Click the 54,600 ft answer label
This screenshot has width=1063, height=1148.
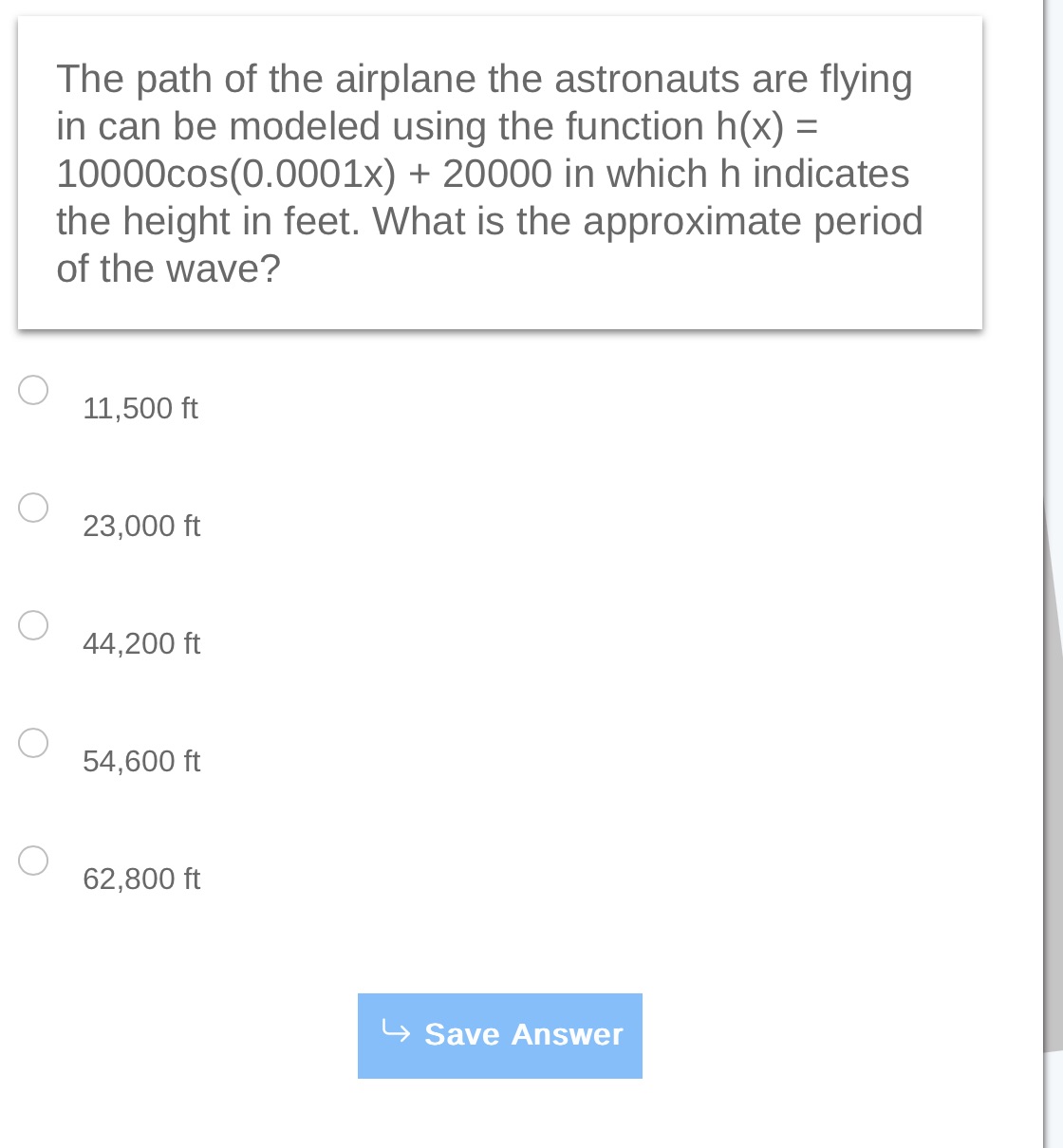[141, 761]
